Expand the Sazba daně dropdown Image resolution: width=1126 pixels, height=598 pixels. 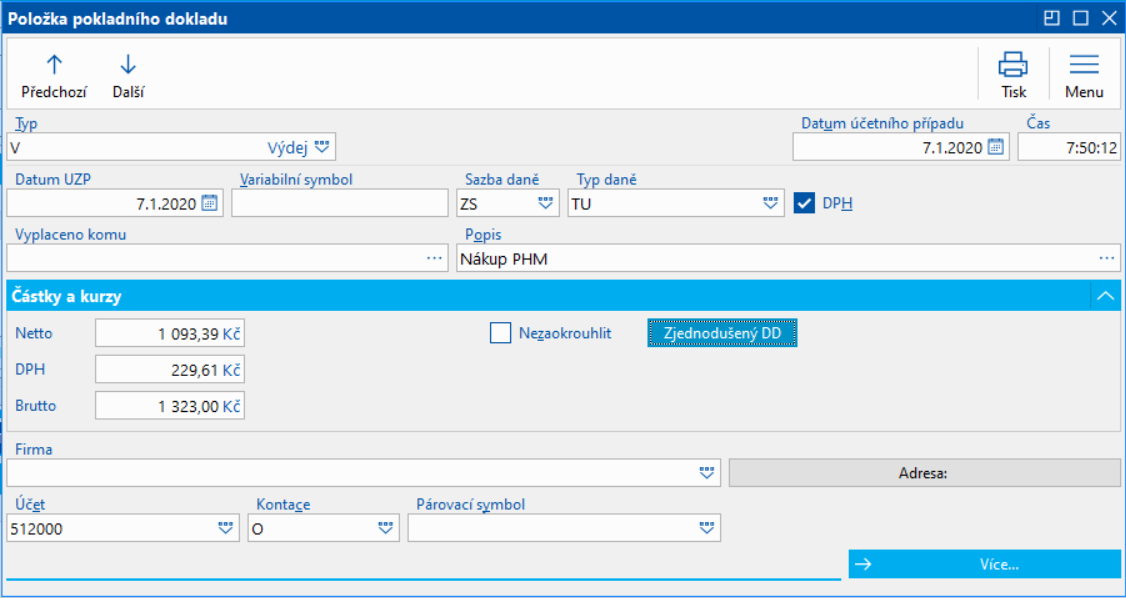point(545,203)
